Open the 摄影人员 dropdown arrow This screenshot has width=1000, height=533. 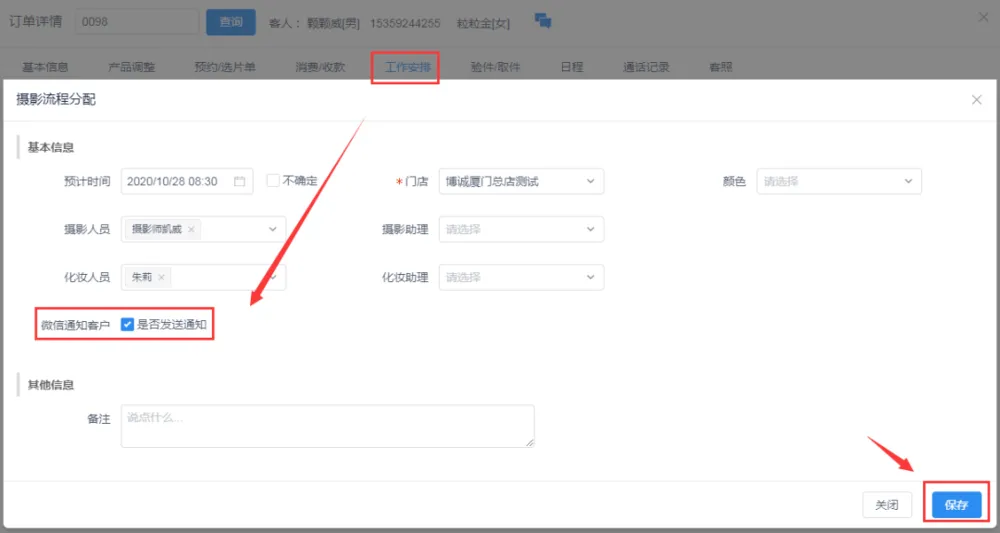pos(272,230)
